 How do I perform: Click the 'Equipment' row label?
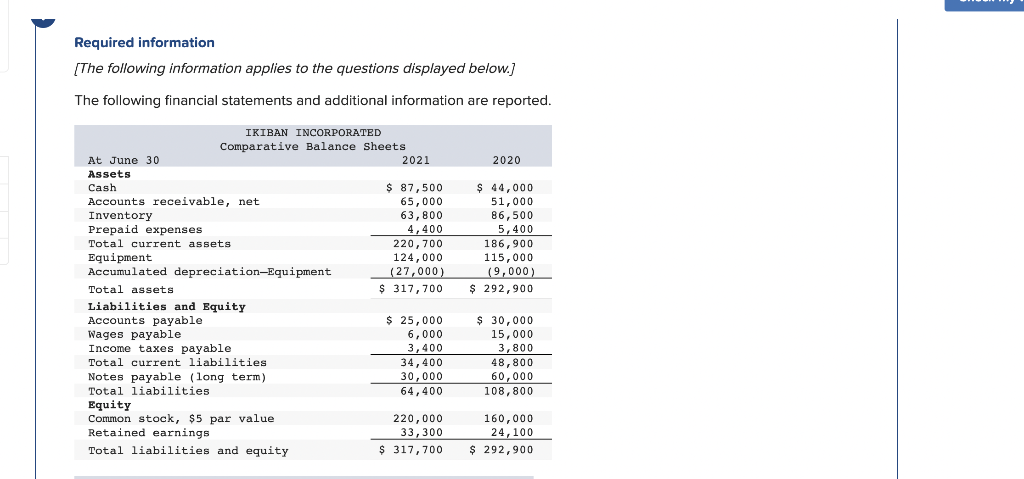(120, 258)
